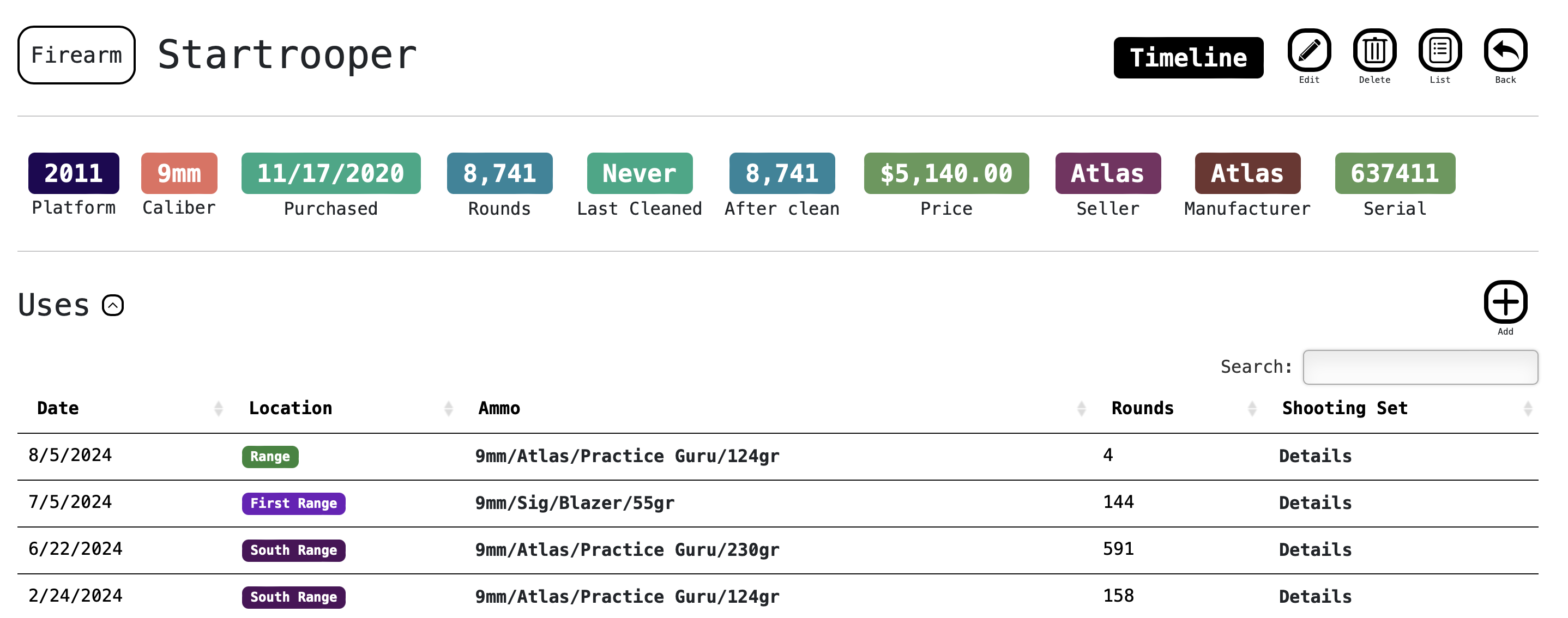Click the Firearm label button

tap(76, 54)
